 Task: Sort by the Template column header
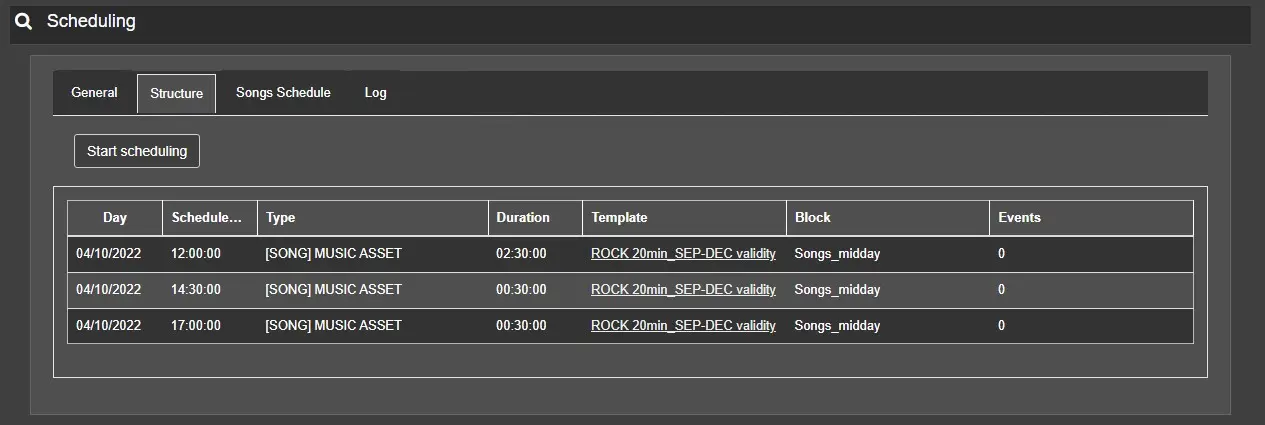(619, 218)
